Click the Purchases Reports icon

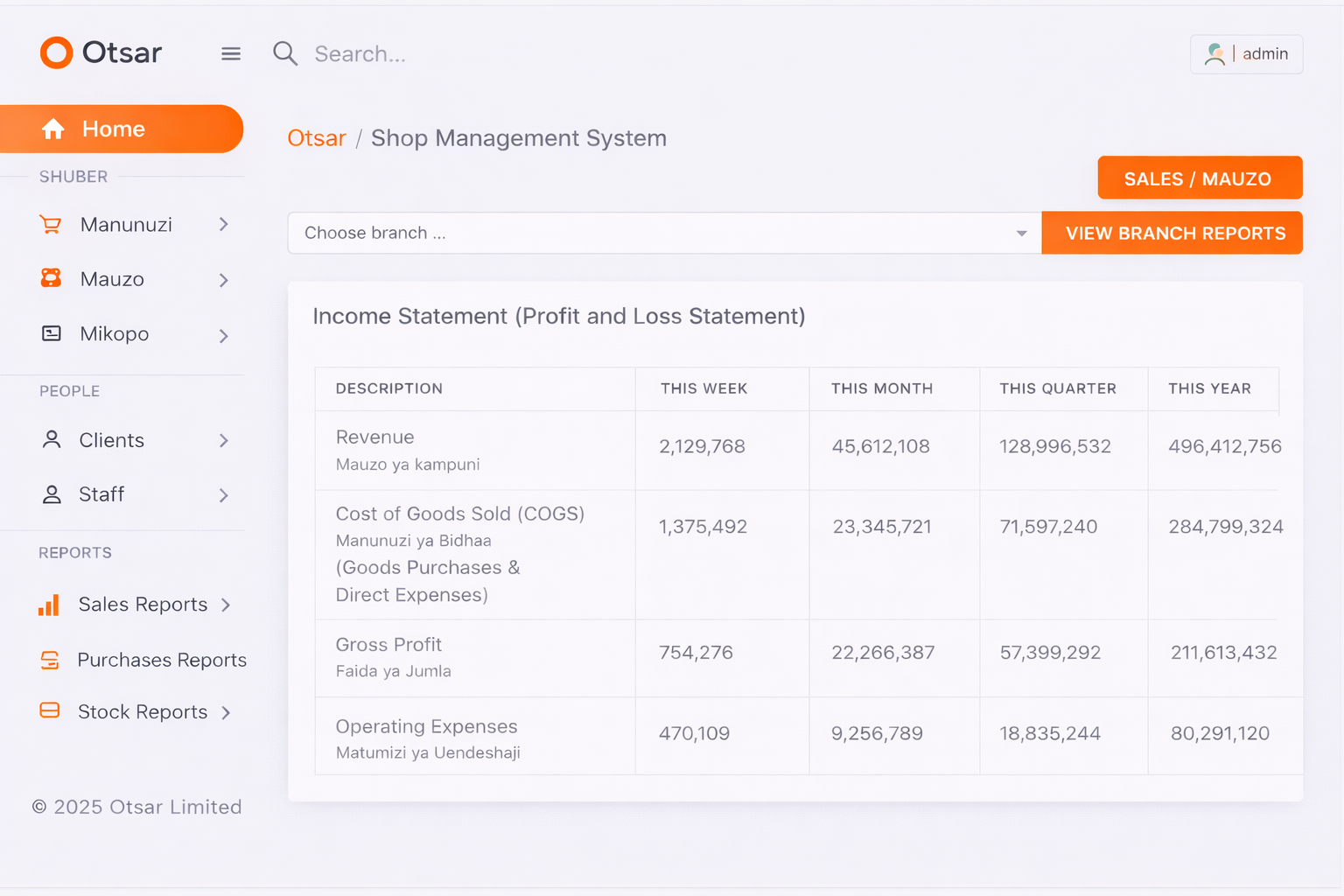tap(51, 659)
